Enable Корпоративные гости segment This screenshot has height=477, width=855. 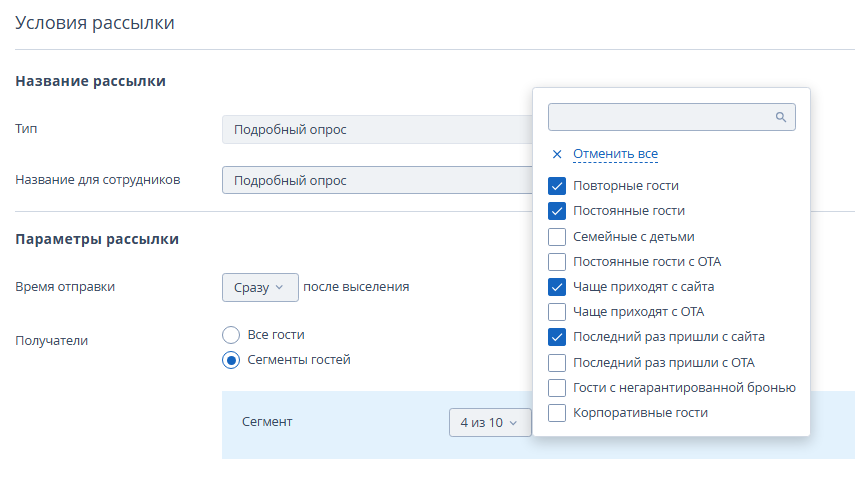click(557, 413)
